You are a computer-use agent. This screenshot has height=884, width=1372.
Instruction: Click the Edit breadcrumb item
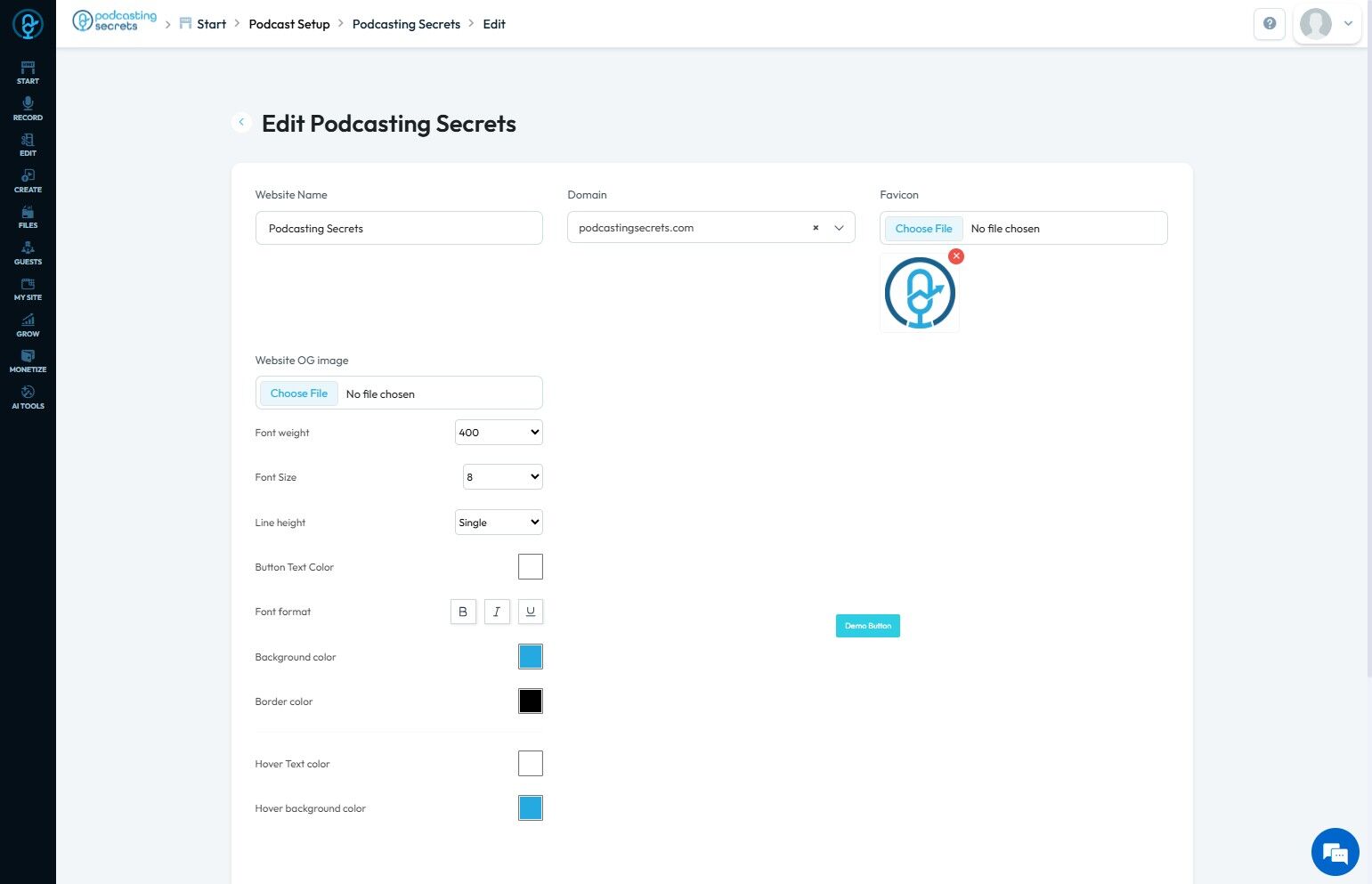(x=494, y=24)
